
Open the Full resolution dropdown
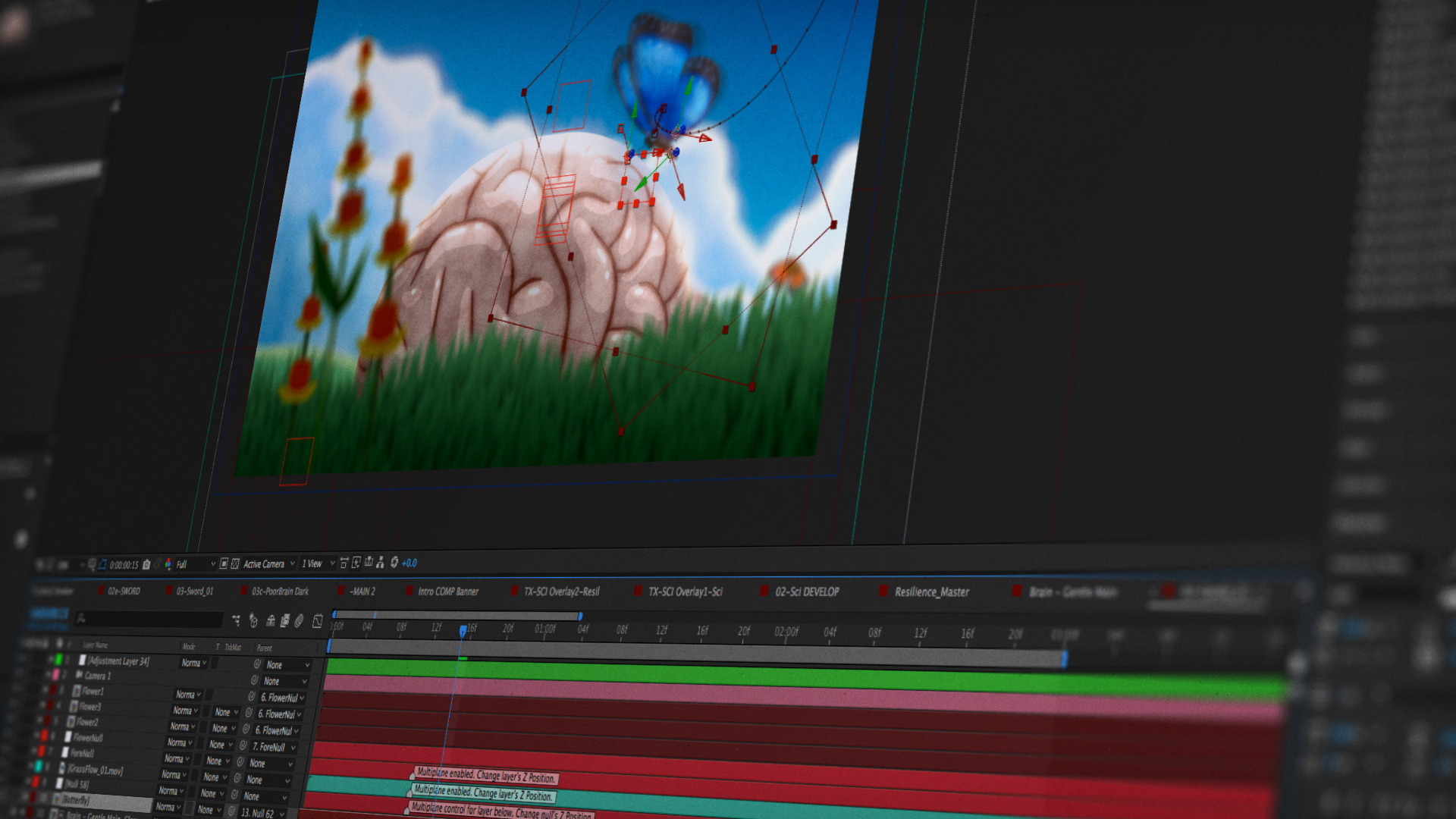pyautogui.click(x=195, y=564)
